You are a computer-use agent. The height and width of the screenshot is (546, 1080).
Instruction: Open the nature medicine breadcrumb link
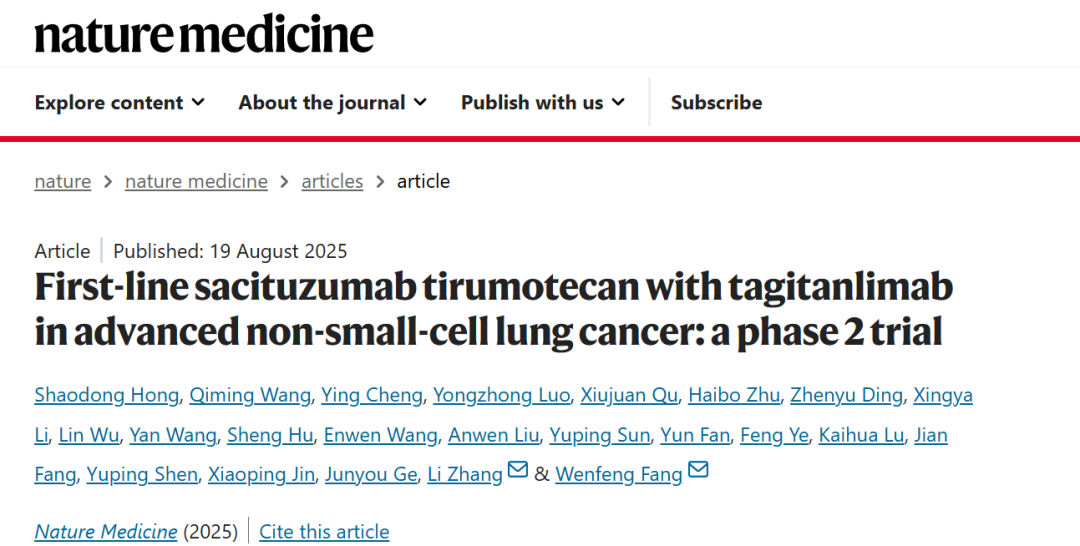pos(196,181)
